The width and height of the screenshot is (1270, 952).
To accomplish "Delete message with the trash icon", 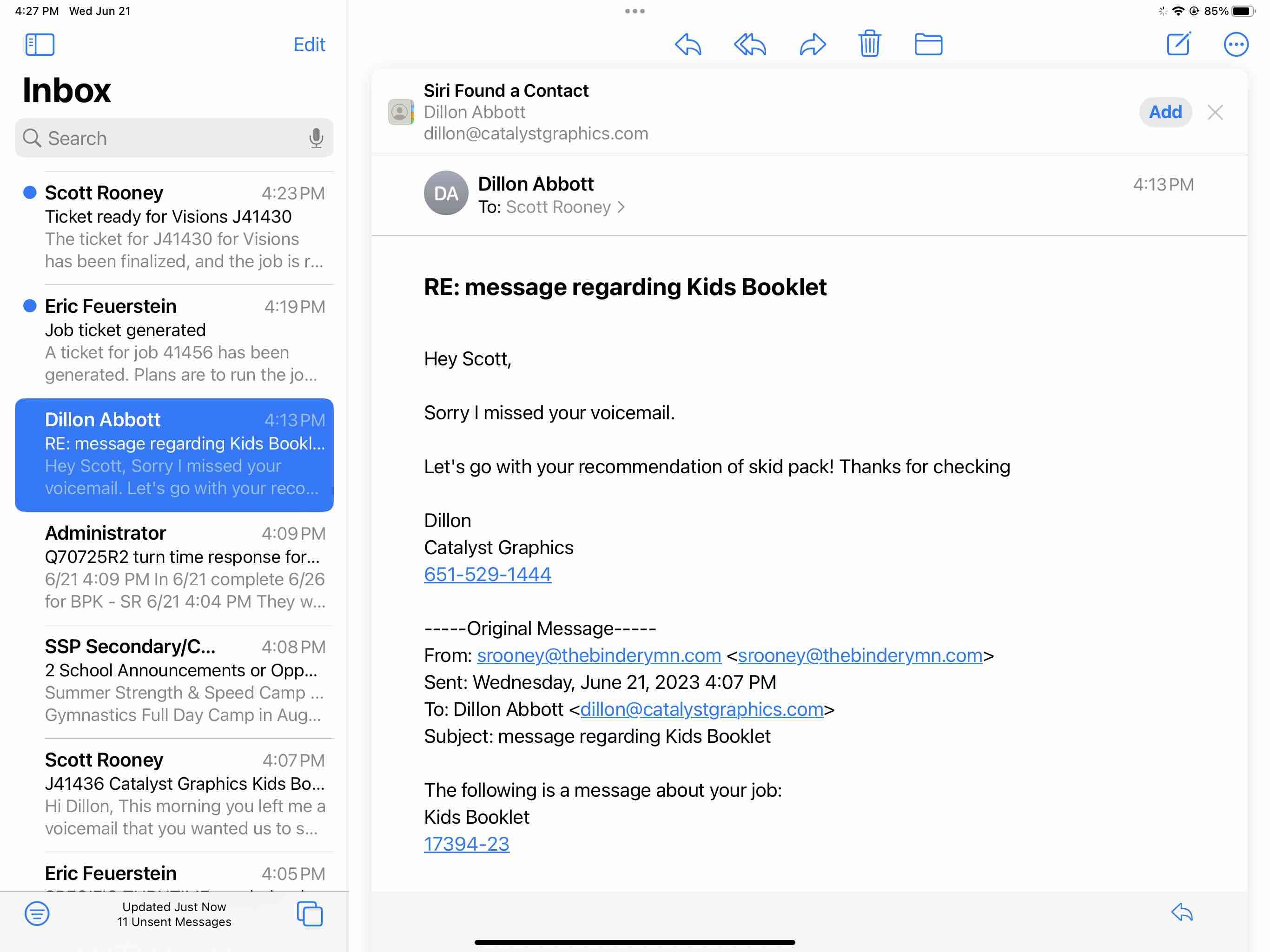I will 869,44.
